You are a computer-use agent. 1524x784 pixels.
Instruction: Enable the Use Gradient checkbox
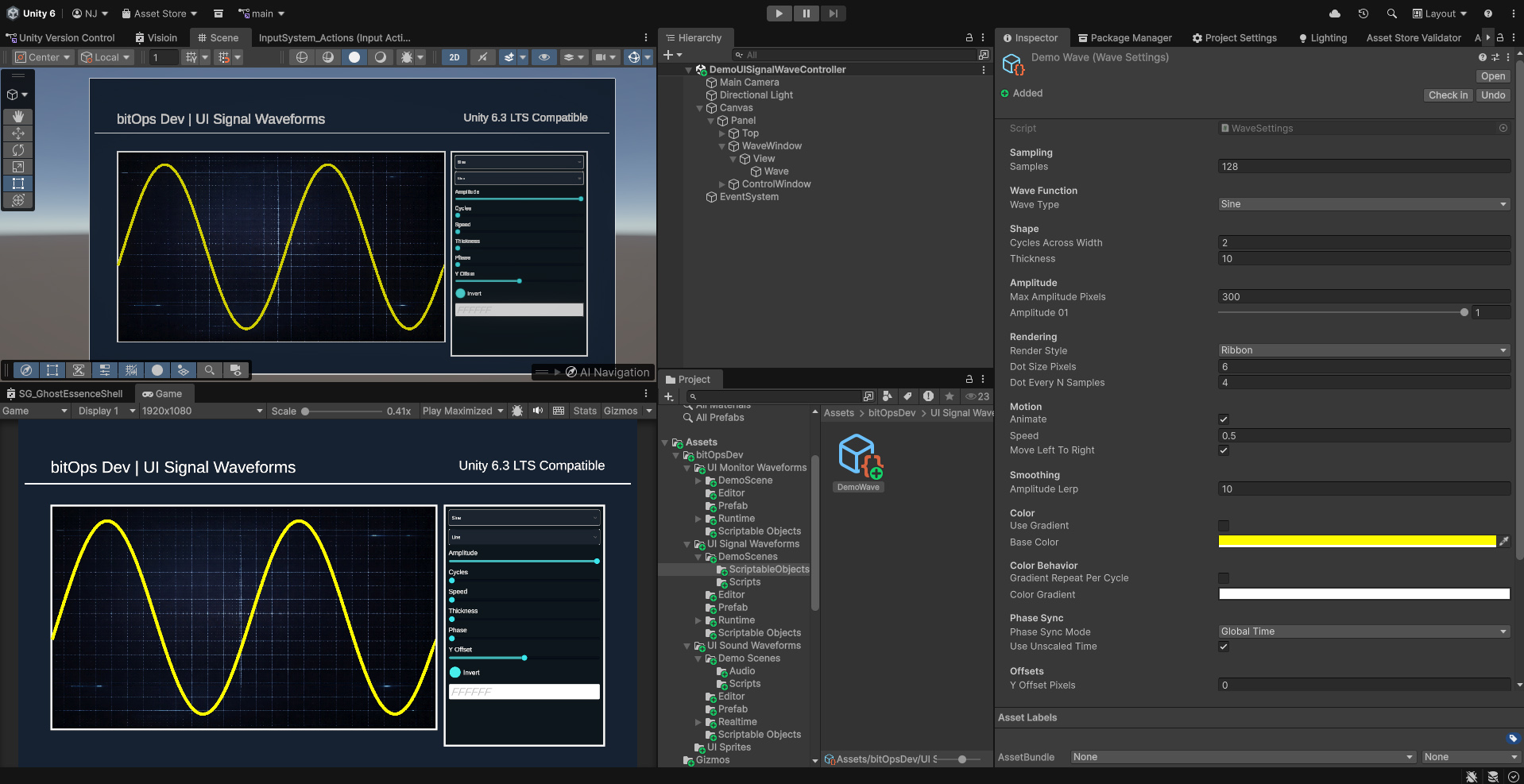click(x=1224, y=526)
